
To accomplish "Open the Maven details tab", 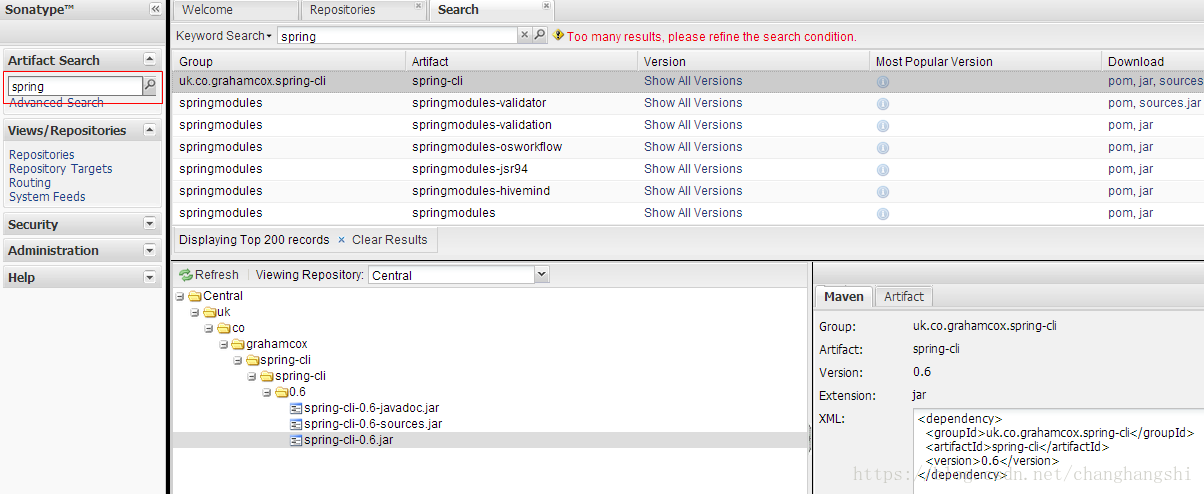I will click(x=844, y=297).
